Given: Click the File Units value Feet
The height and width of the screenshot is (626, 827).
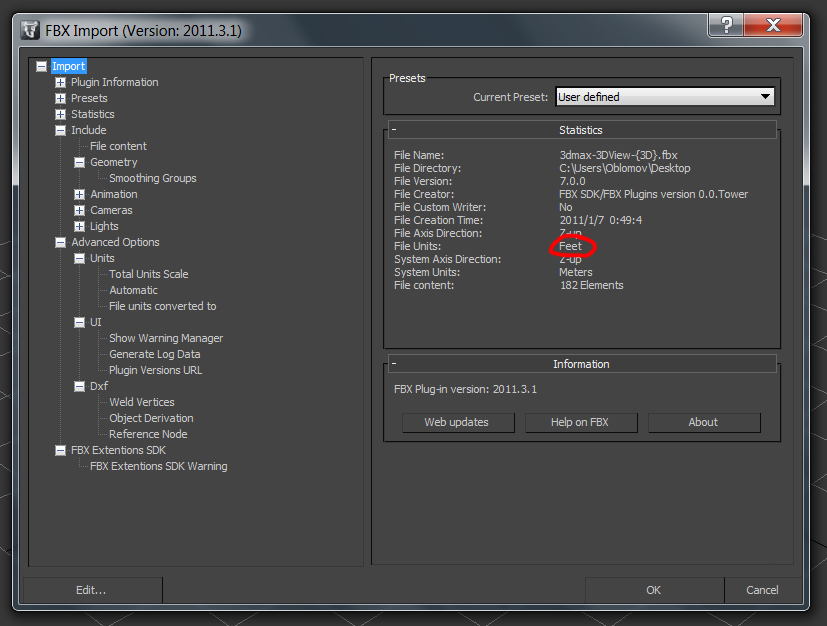Looking at the screenshot, I should (x=570, y=246).
